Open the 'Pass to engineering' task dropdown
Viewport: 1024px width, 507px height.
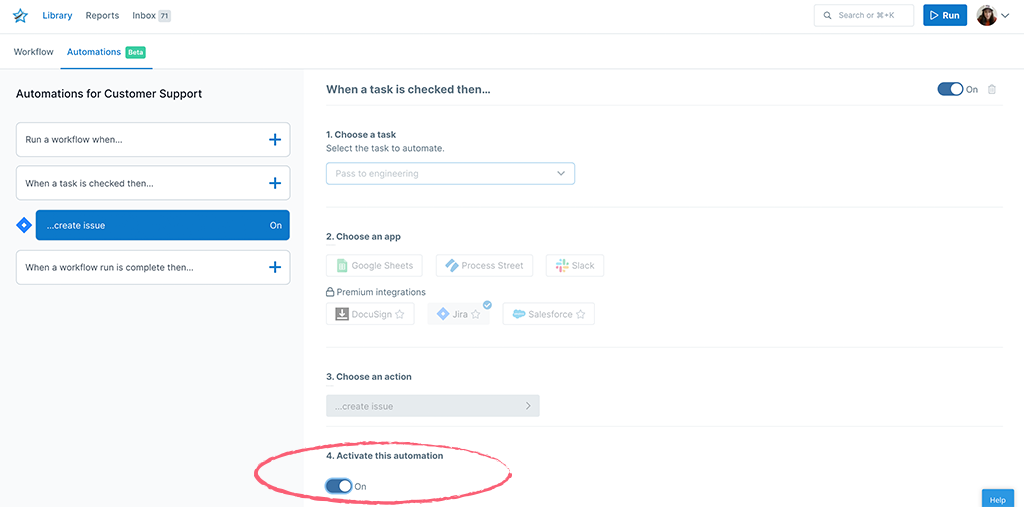[x=451, y=174]
